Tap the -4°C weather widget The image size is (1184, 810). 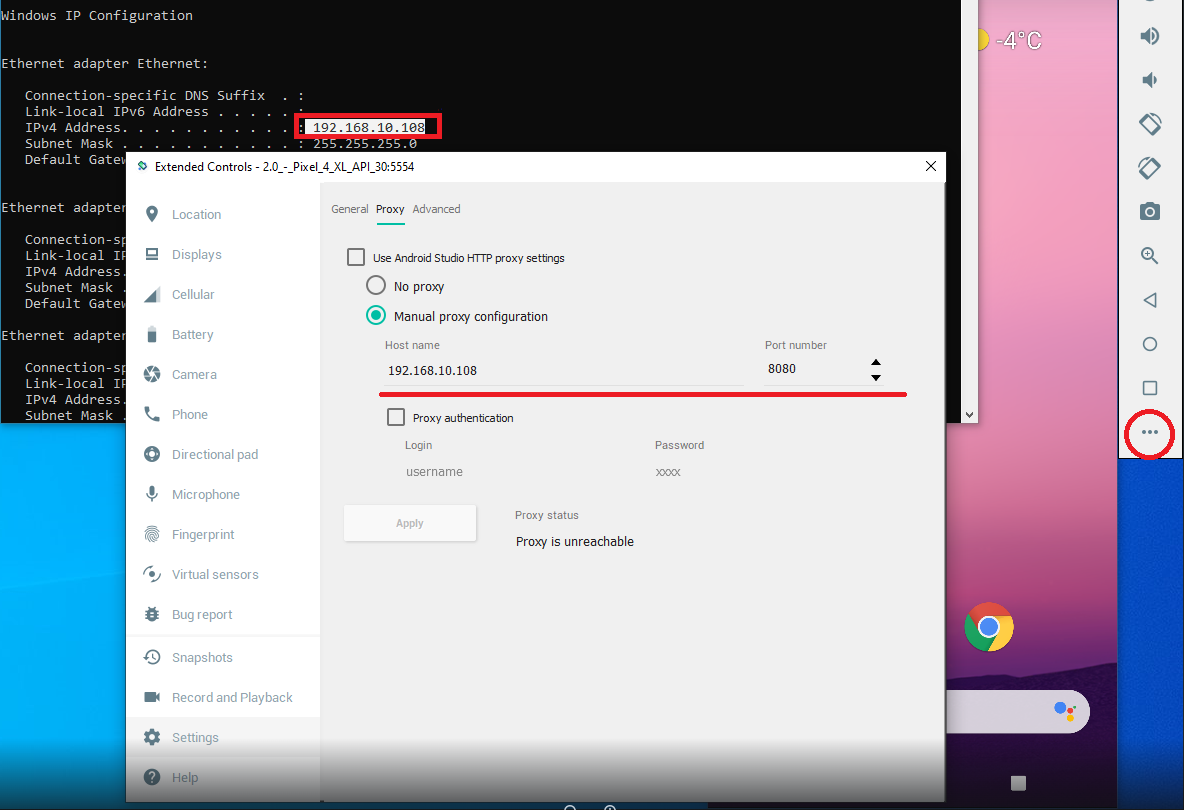pos(1010,40)
